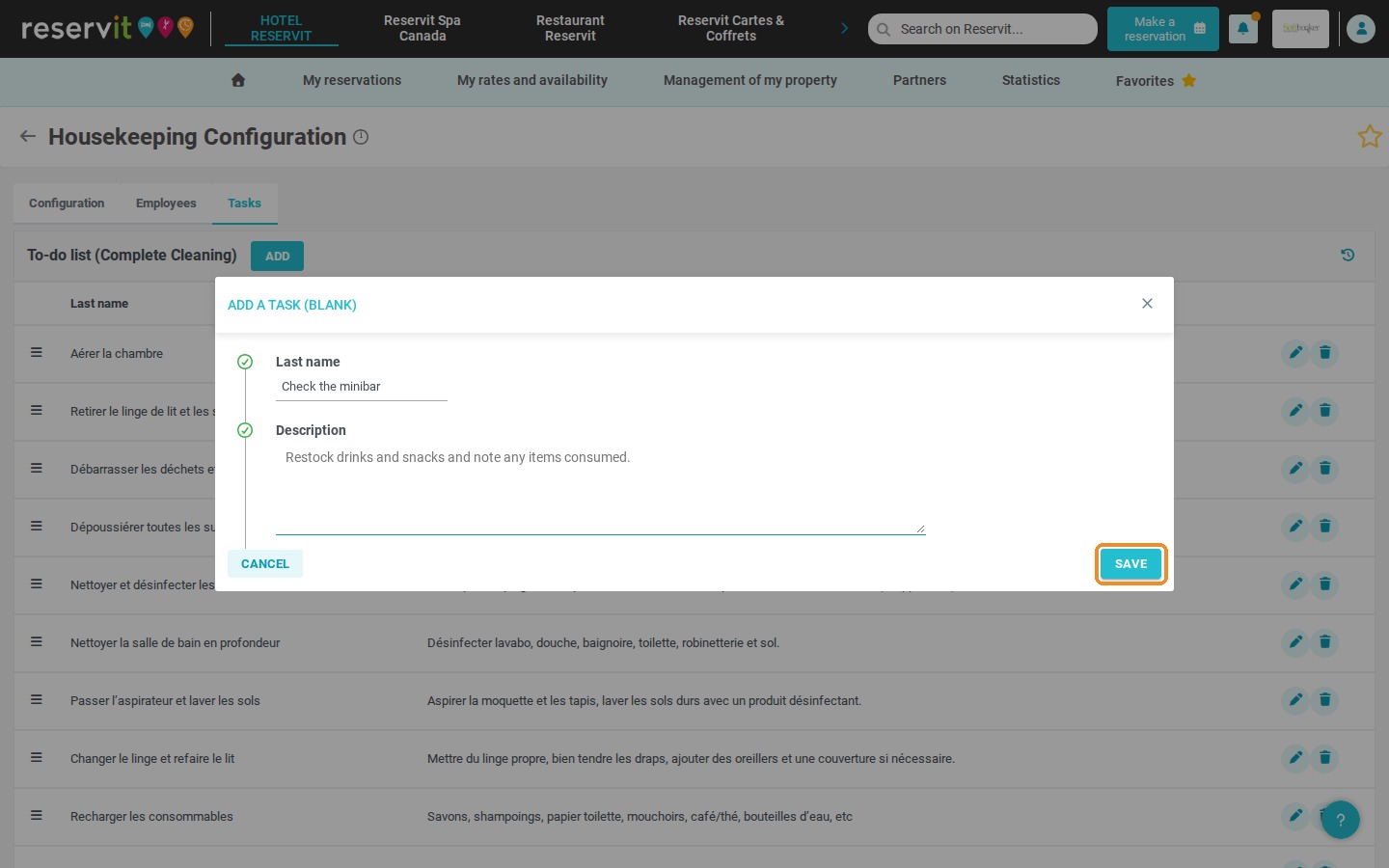The image size is (1389, 868).
Task: Open My rates and availability menu
Action: [x=532, y=81]
